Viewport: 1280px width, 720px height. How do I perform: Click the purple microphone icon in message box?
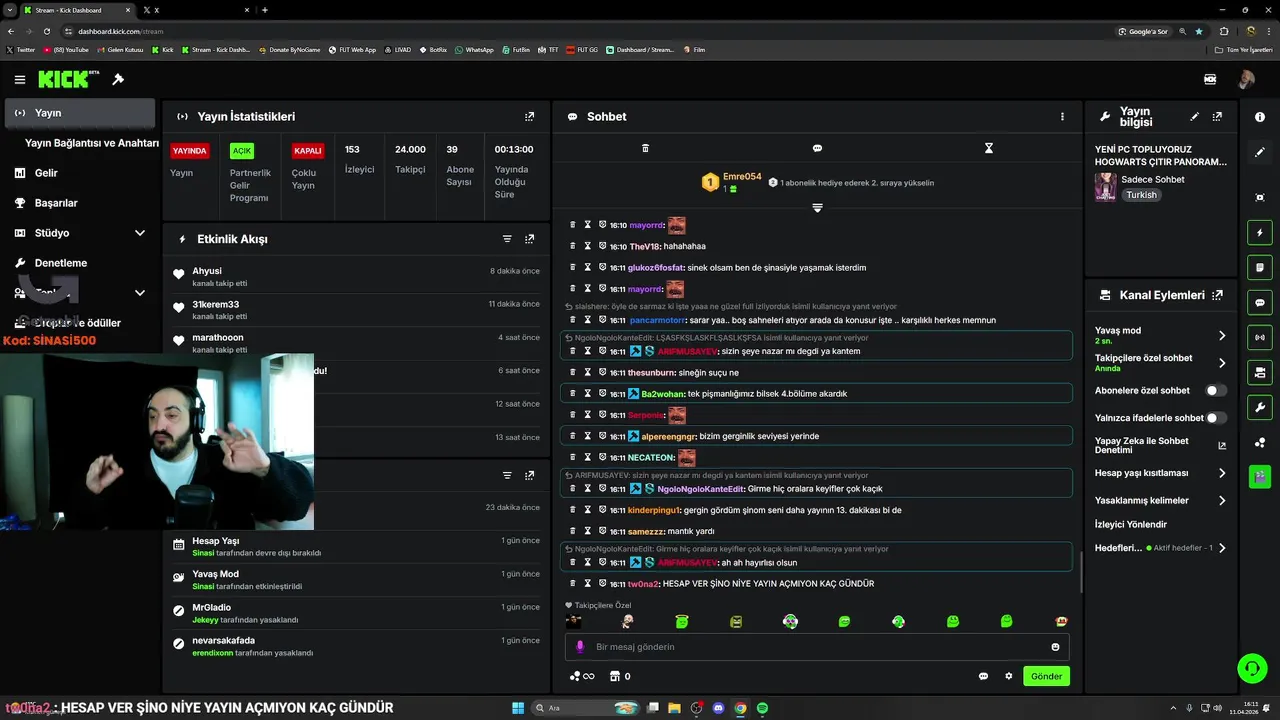click(580, 647)
